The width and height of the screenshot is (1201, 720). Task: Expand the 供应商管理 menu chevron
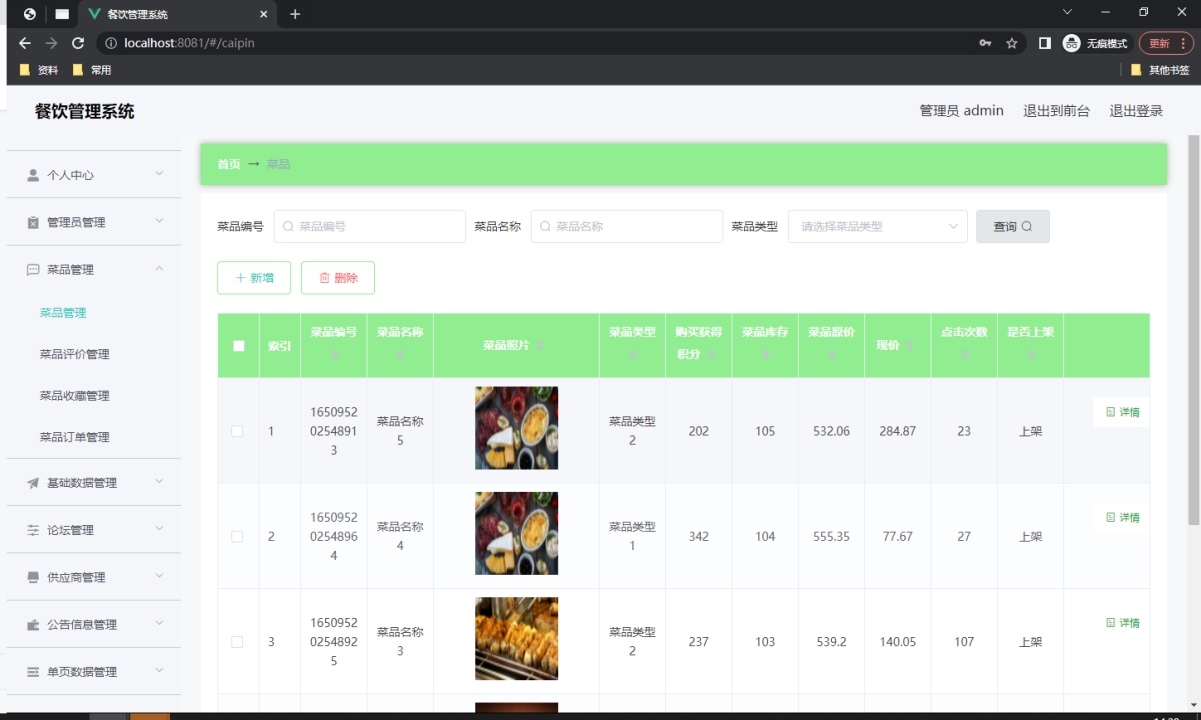pos(159,576)
